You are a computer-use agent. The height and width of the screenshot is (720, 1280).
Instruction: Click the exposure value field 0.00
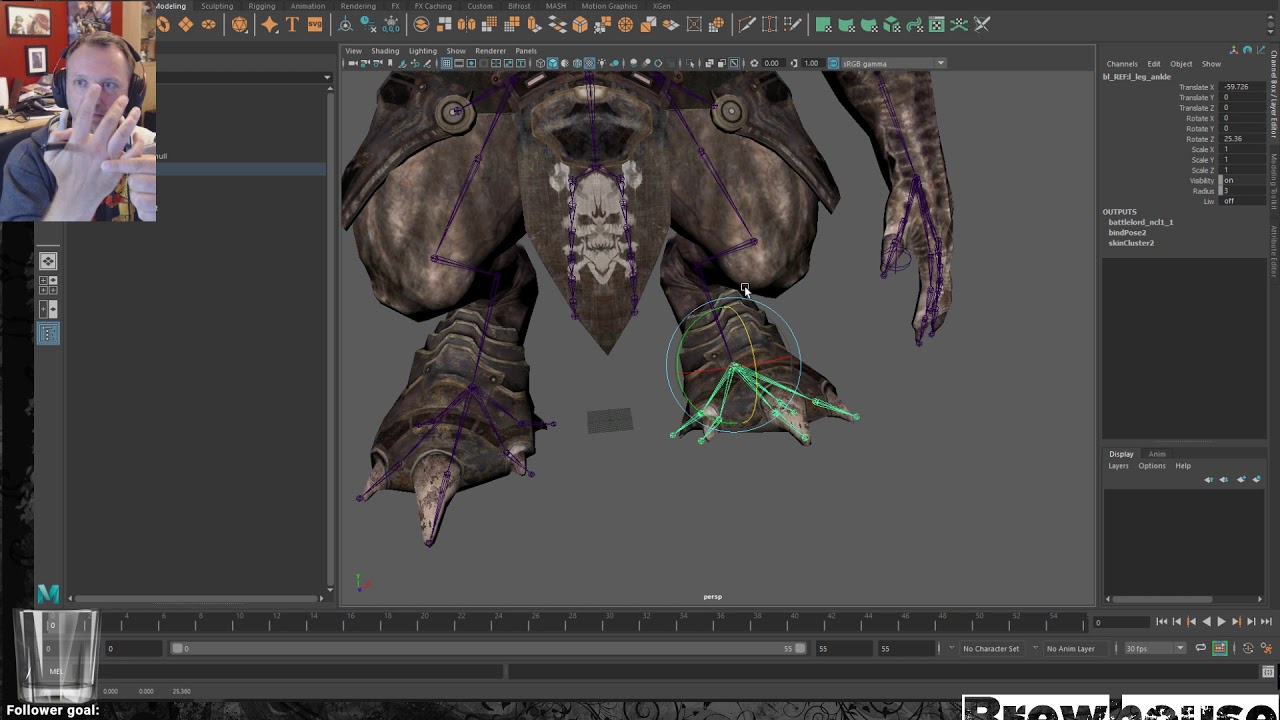pyautogui.click(x=771, y=63)
